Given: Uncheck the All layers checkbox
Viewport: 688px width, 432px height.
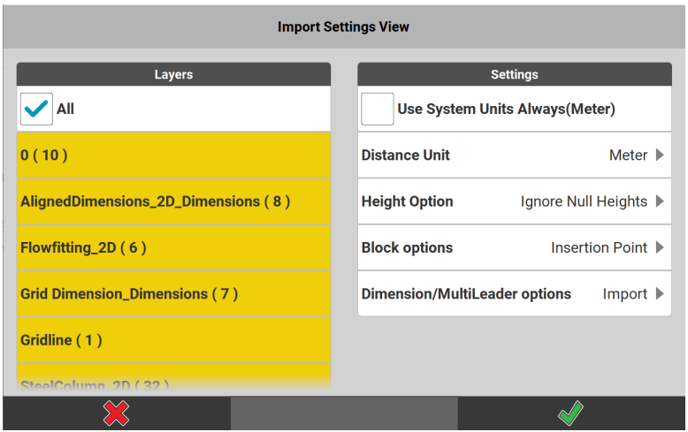Looking at the screenshot, I should click(37, 109).
